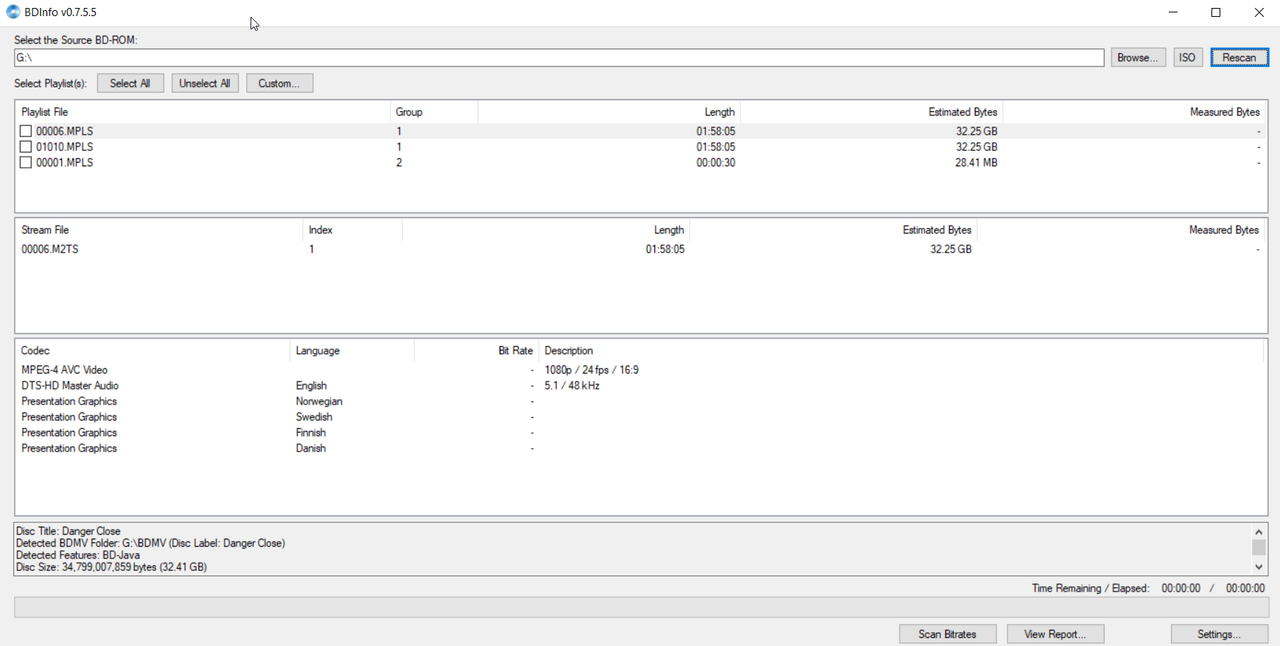Start Scan Bitrates

pos(947,634)
